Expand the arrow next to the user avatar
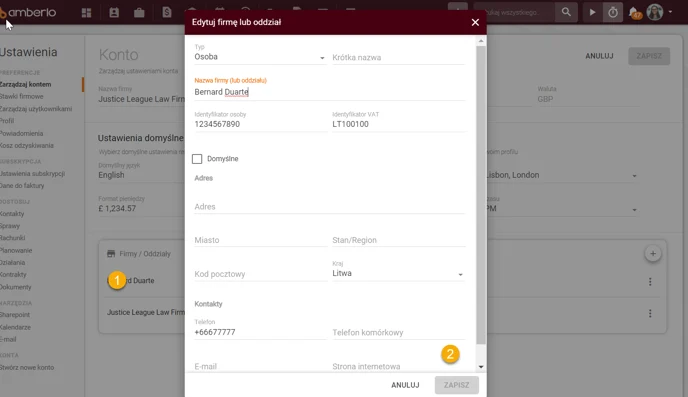 coord(670,12)
